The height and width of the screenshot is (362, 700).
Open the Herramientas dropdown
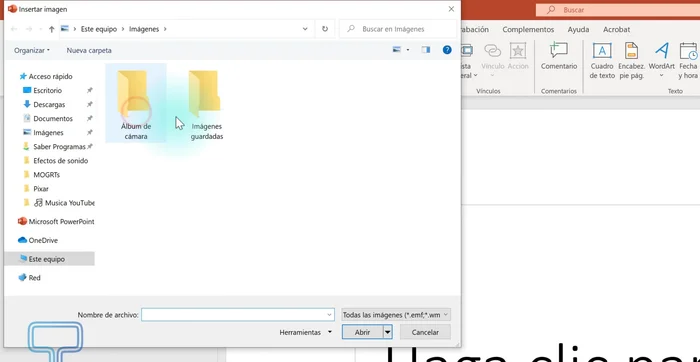point(306,333)
